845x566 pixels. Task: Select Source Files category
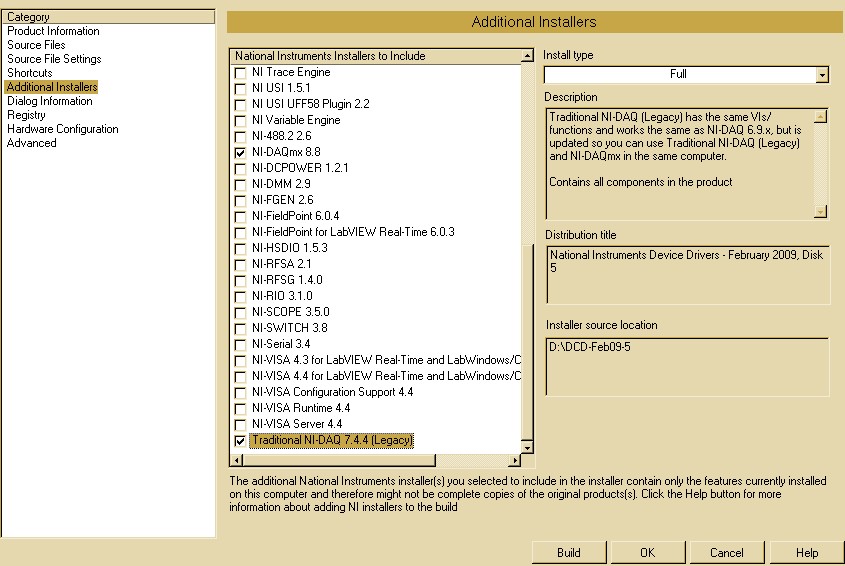click(36, 45)
